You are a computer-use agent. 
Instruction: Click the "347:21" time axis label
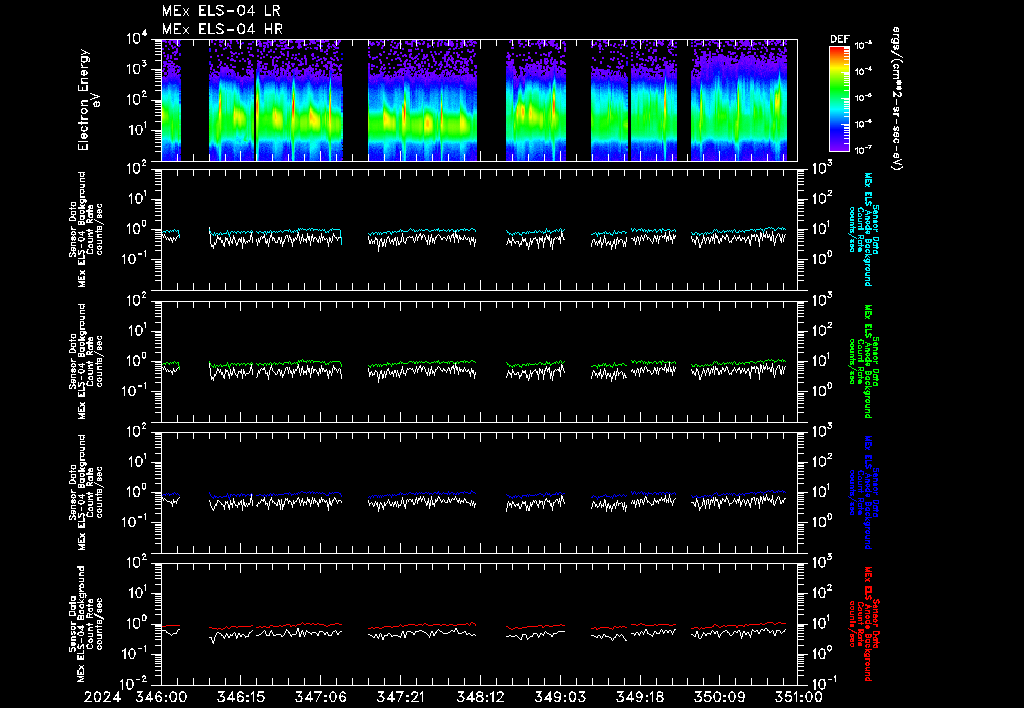(x=401, y=697)
